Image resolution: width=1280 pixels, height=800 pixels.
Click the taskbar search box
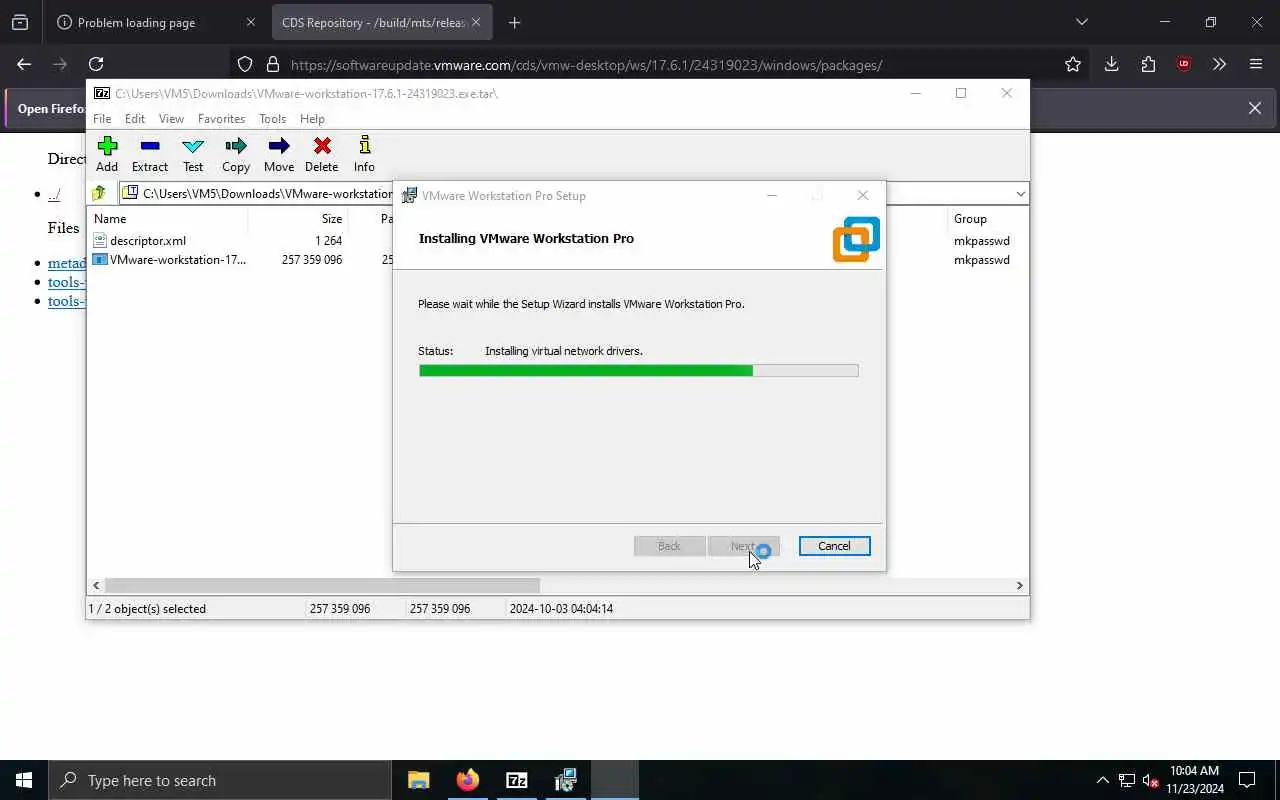(220, 780)
